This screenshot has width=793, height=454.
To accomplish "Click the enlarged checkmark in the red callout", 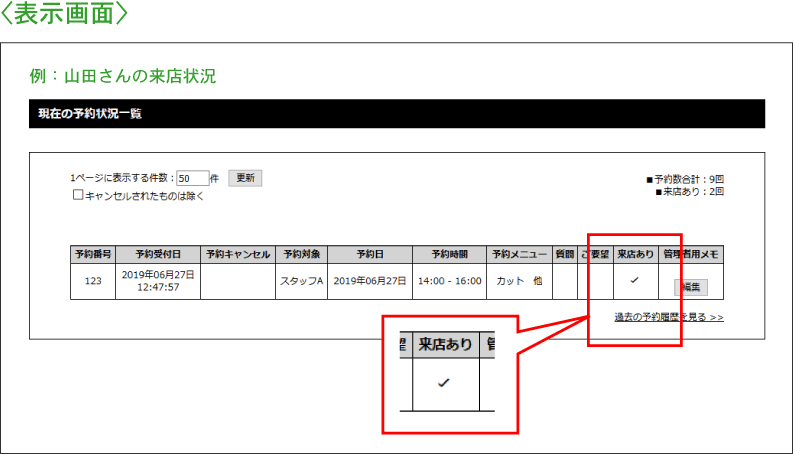I will pos(444,383).
